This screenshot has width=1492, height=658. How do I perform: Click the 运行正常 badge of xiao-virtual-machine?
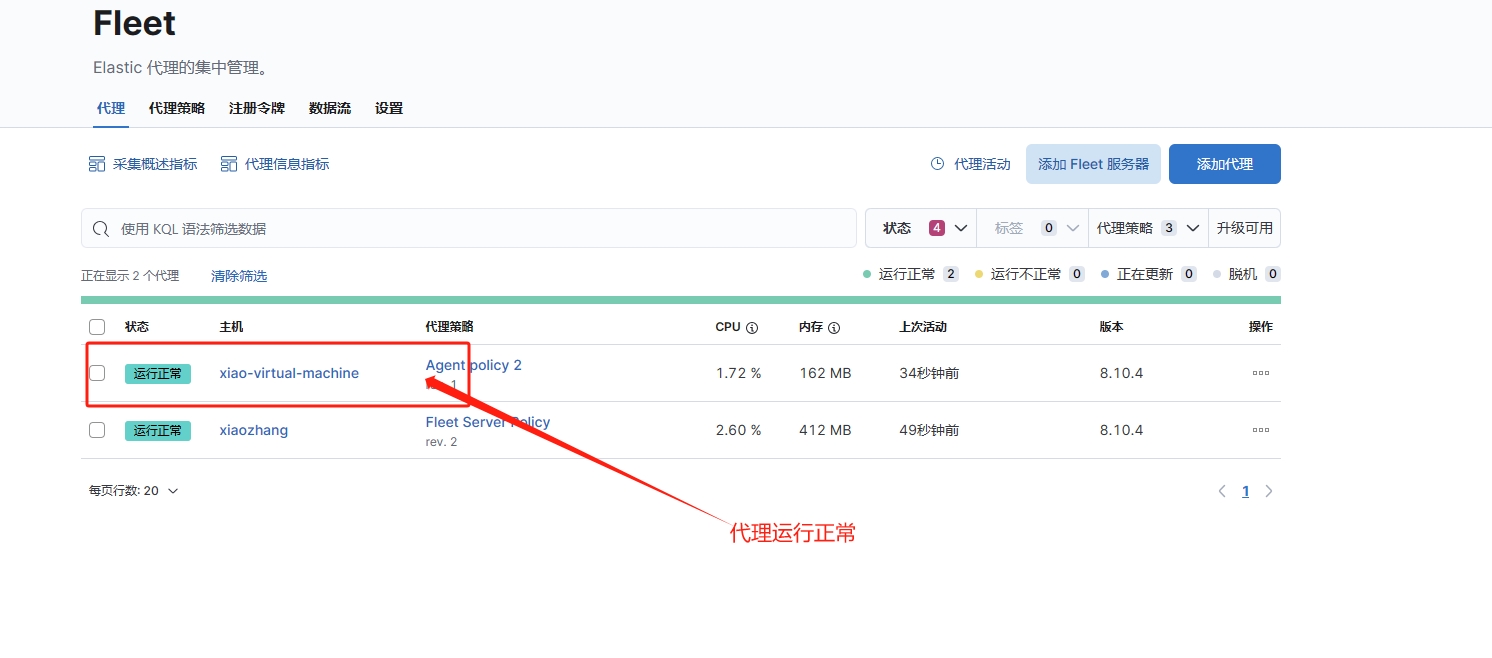(158, 373)
